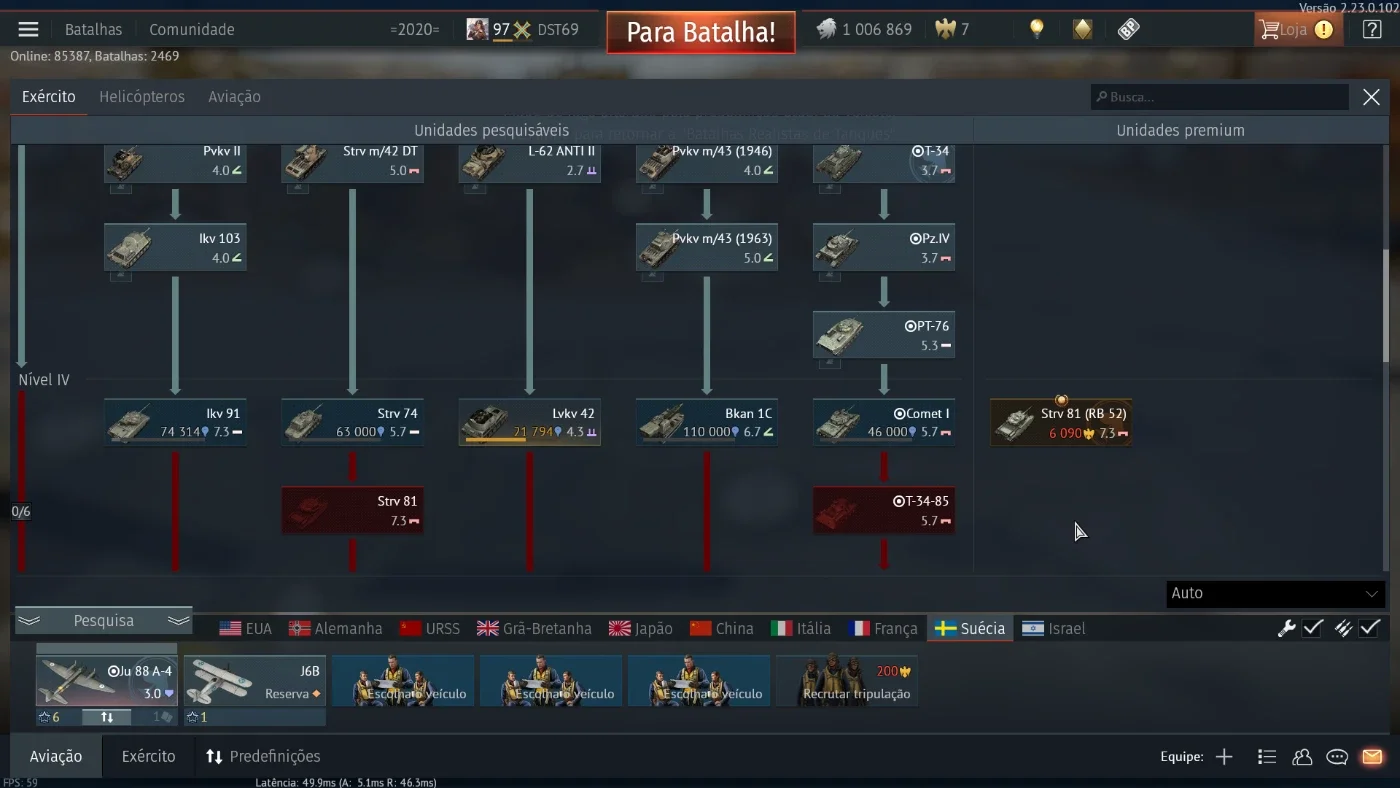This screenshot has width=1400, height=788.
Task: Select the Israel nation tab
Action: coord(1054,628)
